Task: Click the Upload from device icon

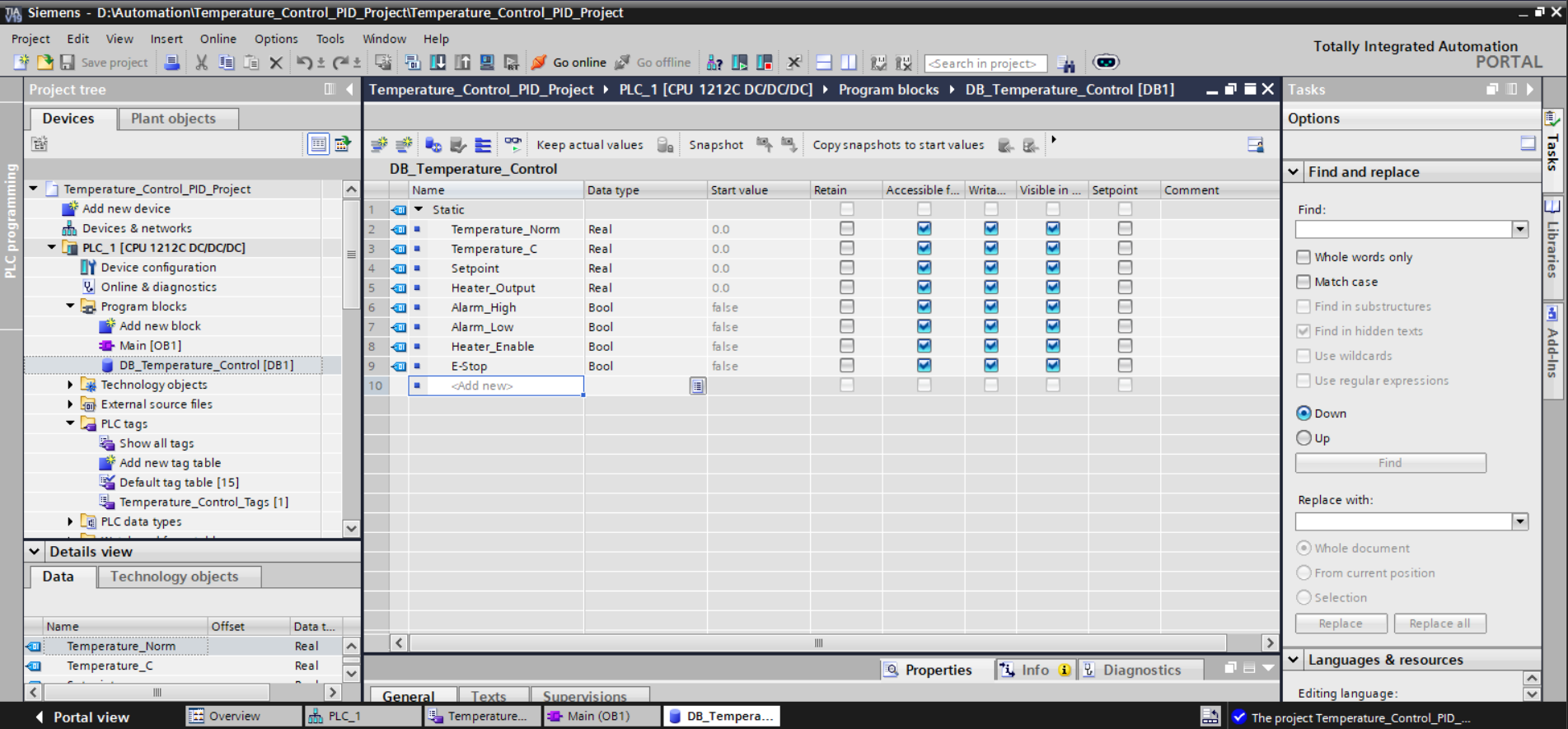Action: [462, 63]
